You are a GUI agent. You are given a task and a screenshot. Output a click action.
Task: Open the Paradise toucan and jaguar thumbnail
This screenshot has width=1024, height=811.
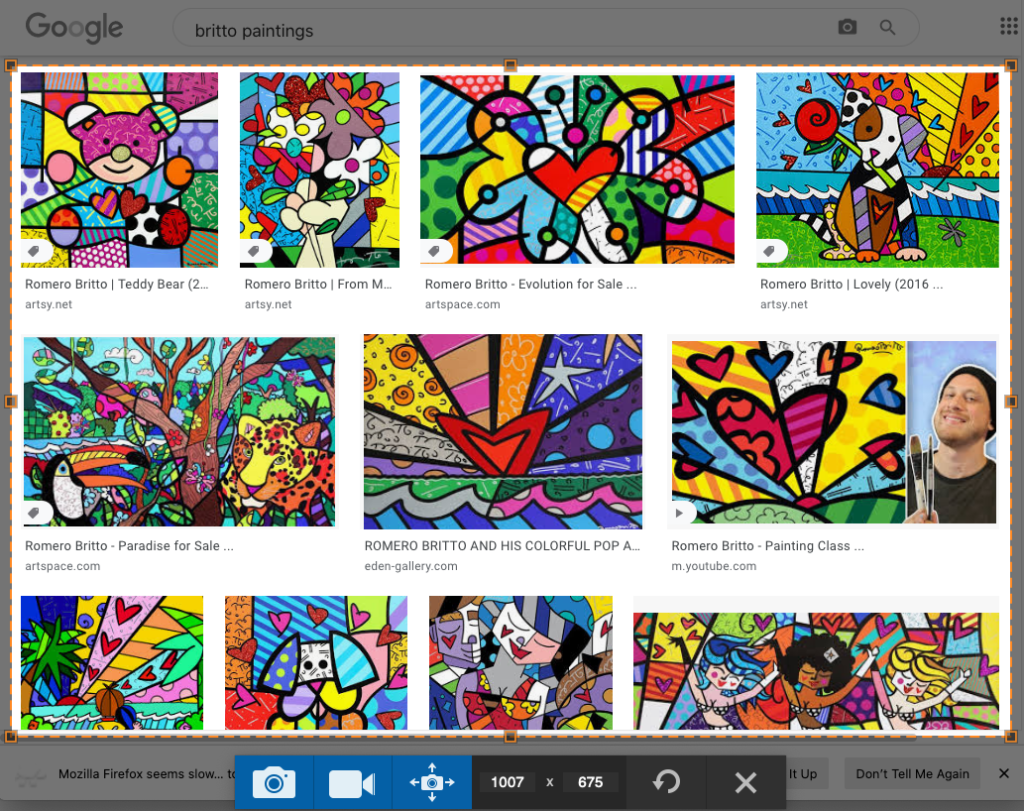[179, 432]
